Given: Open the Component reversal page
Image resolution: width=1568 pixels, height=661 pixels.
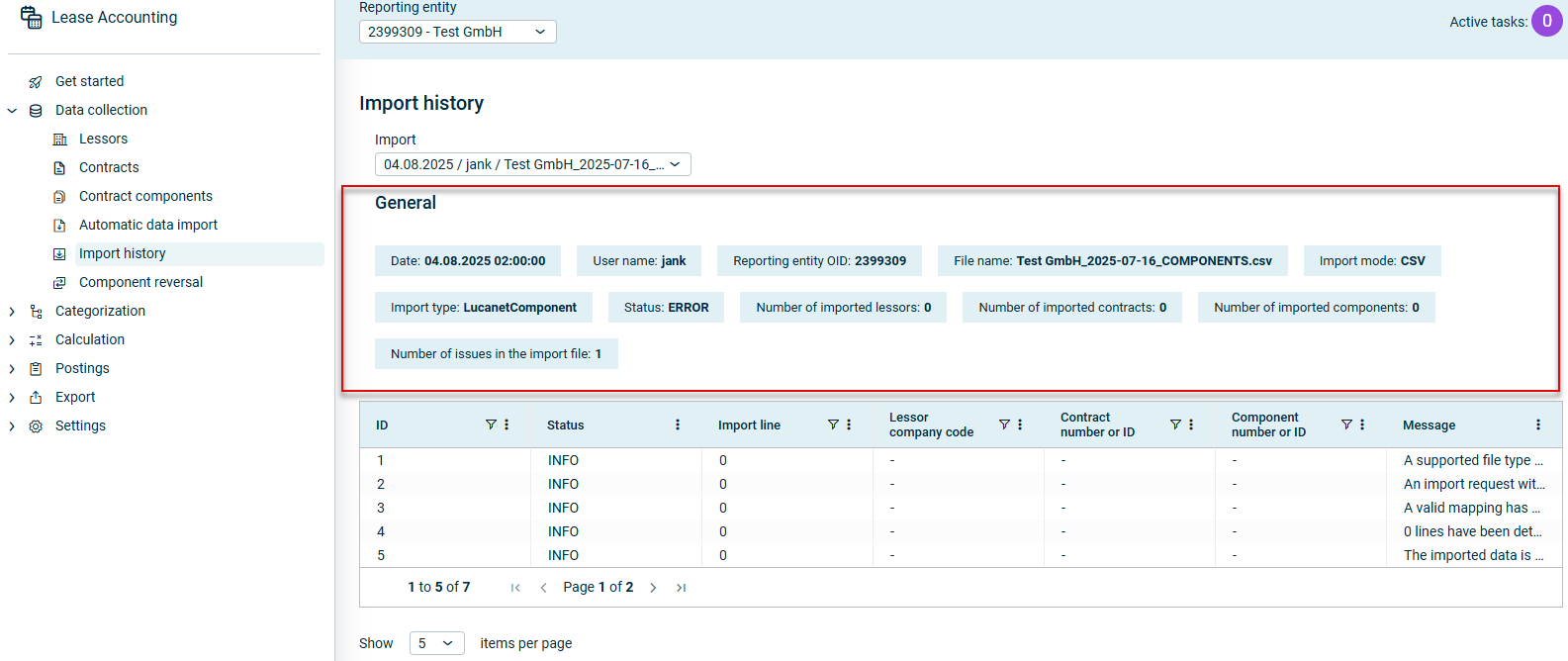Looking at the screenshot, I should [x=140, y=282].
